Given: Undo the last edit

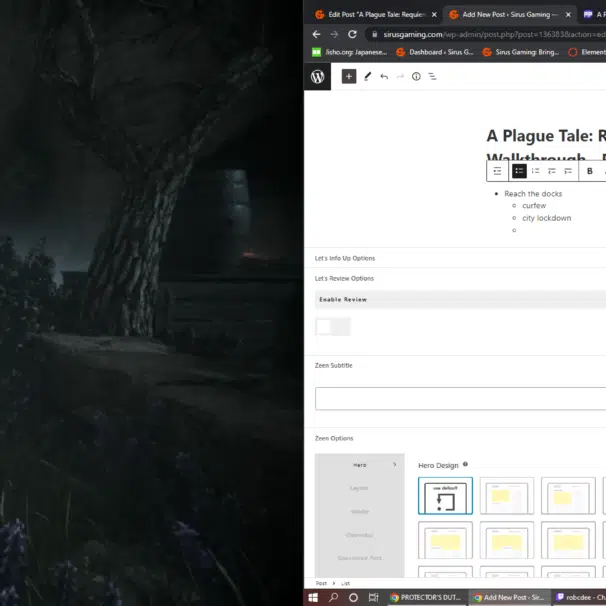Looking at the screenshot, I should 384,77.
